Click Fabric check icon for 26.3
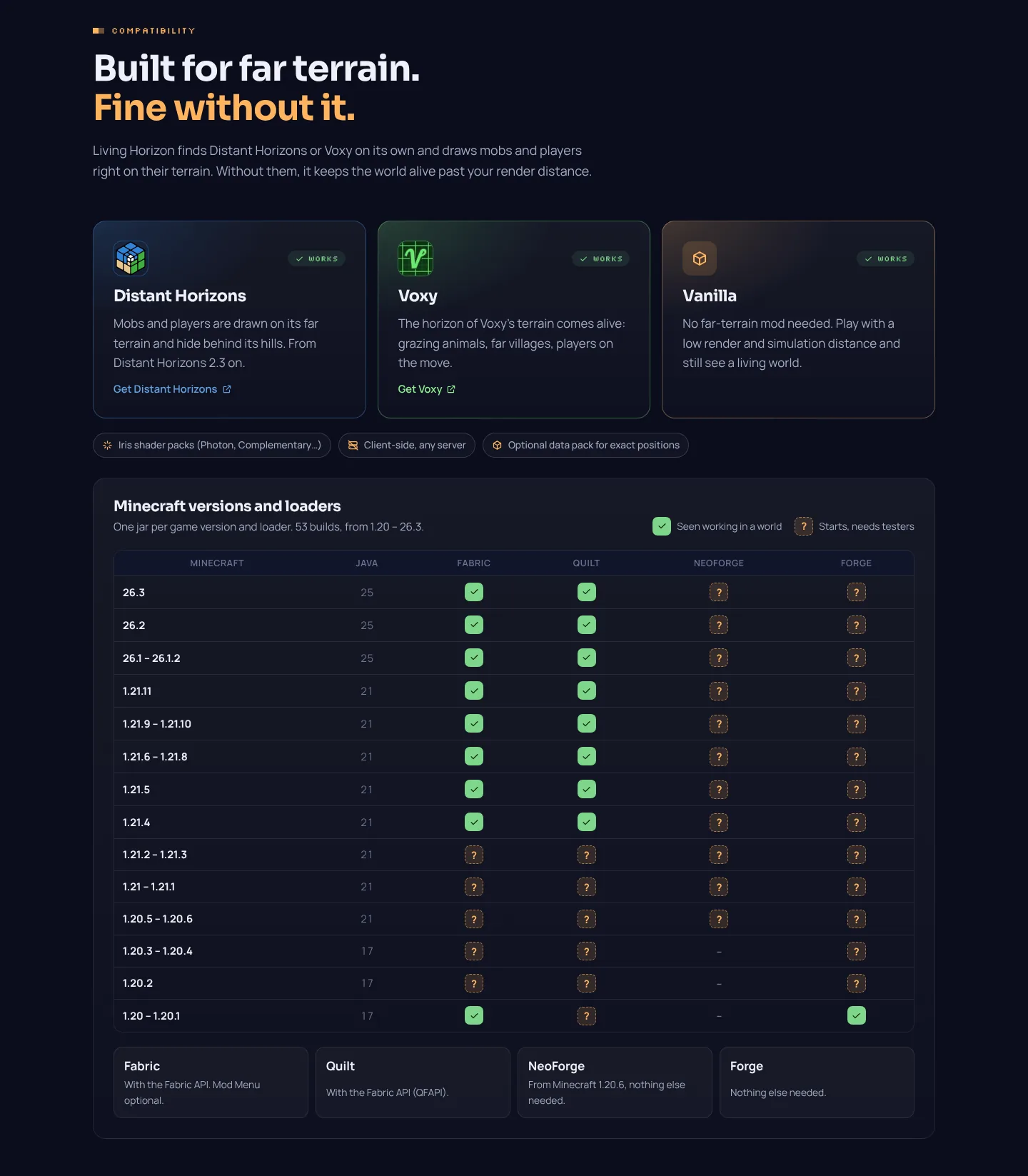 (474, 592)
